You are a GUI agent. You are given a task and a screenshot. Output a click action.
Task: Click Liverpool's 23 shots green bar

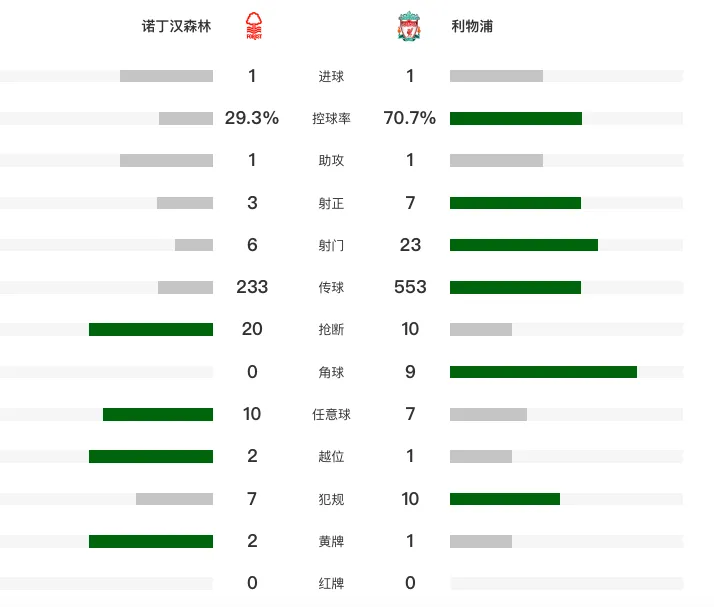coord(524,245)
